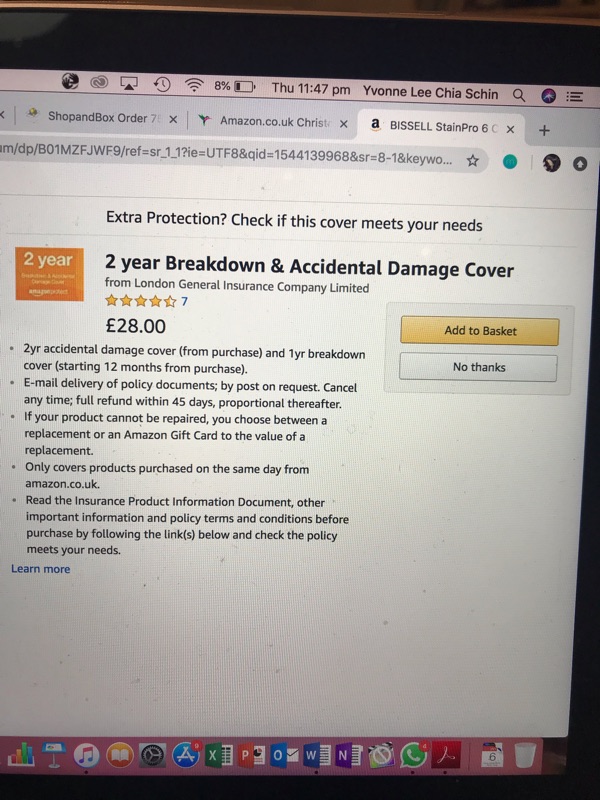Open Notification Center list icon
Screen dimensions: 600x800
[x=574, y=96]
